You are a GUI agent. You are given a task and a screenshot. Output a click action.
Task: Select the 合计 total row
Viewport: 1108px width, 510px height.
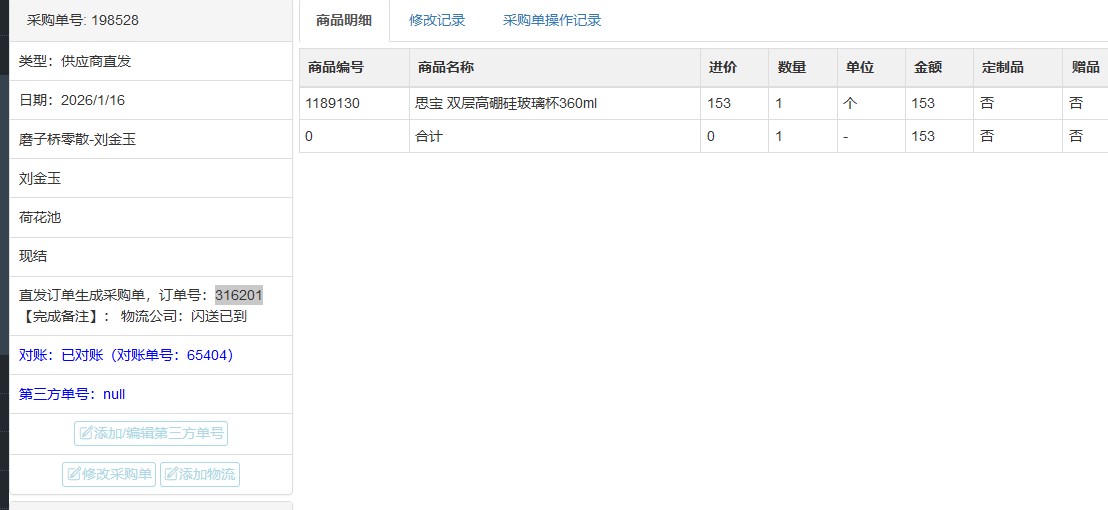pyautogui.click(x=429, y=136)
